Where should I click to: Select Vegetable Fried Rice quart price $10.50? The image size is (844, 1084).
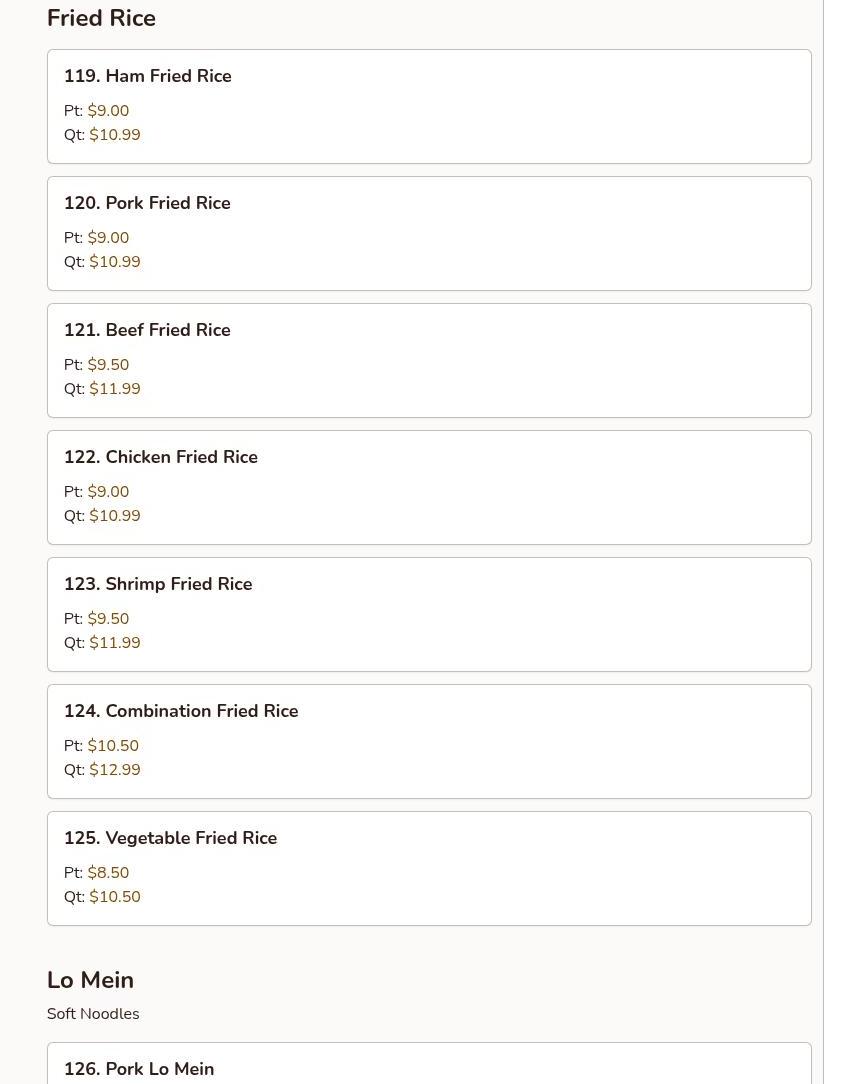115,897
